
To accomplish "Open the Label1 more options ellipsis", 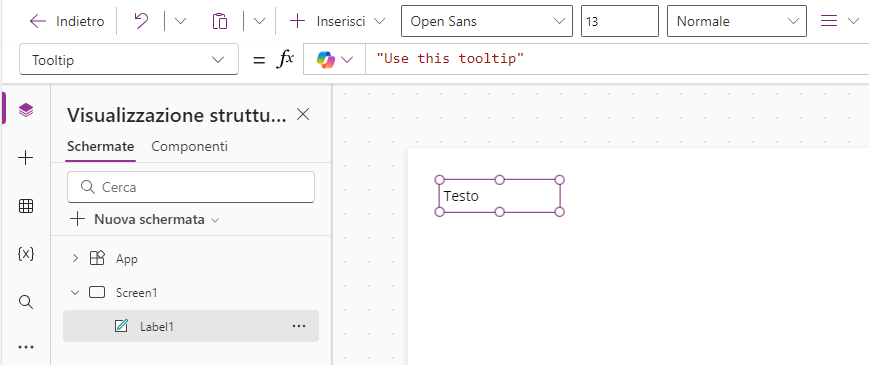I will [299, 326].
